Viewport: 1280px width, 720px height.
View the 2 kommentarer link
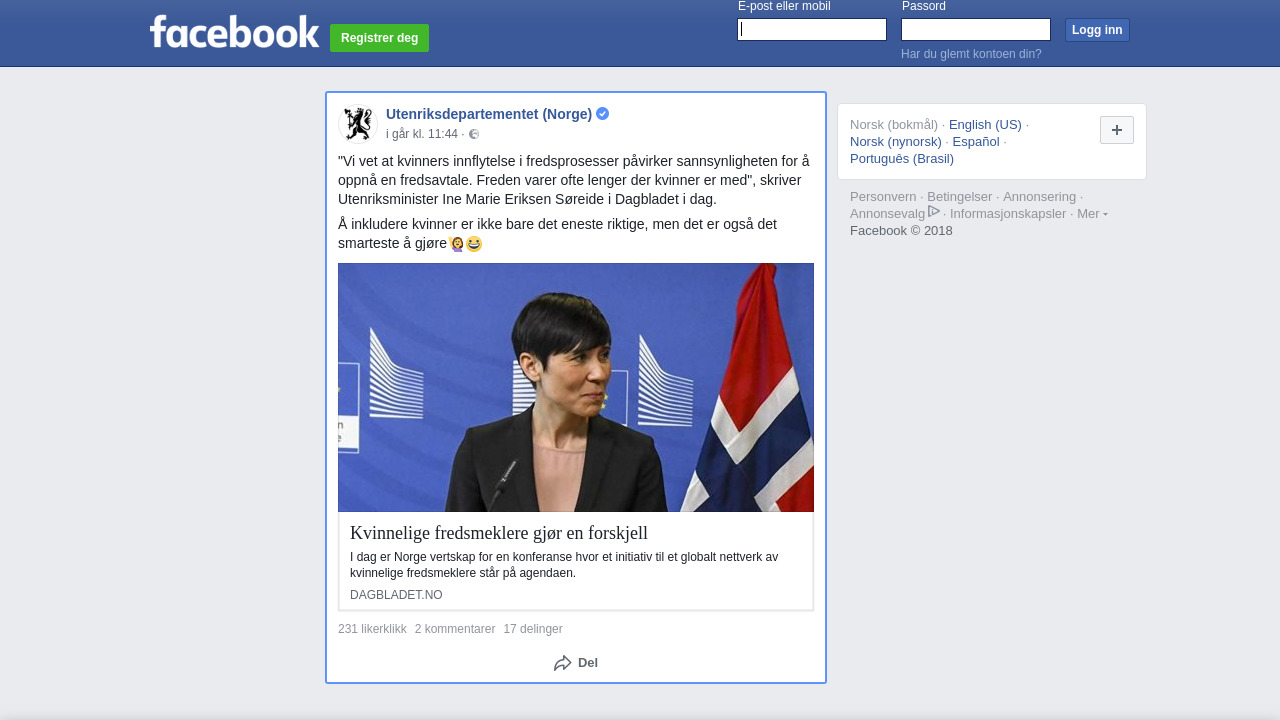[x=455, y=629]
